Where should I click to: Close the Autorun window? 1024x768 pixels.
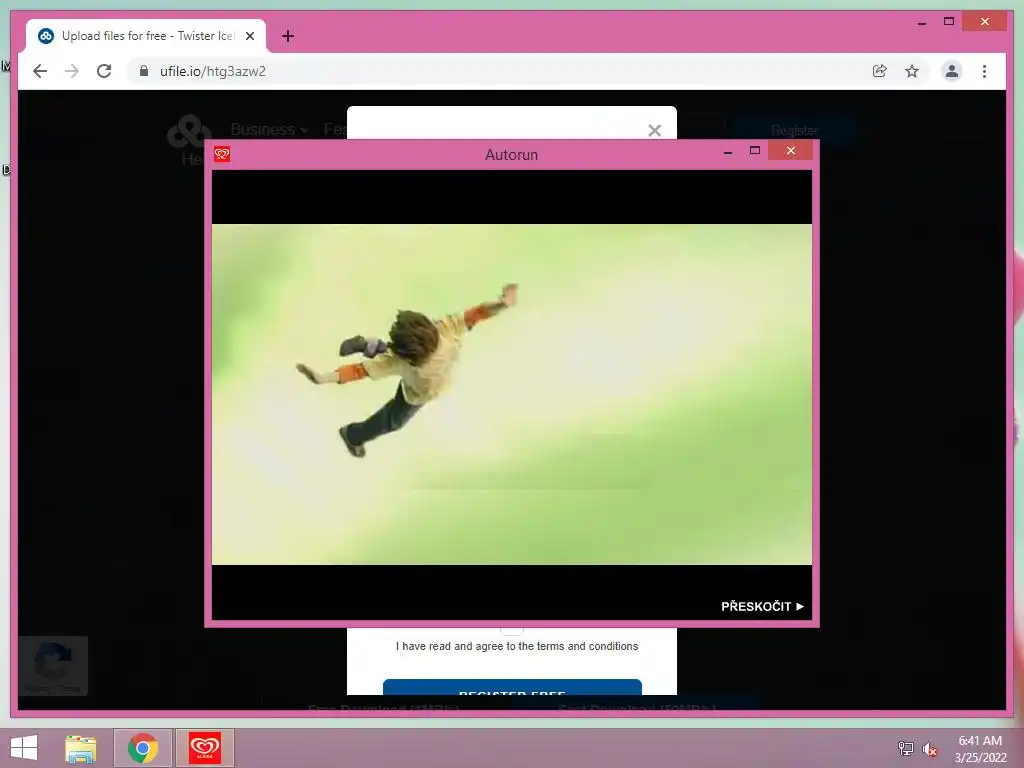click(x=791, y=151)
